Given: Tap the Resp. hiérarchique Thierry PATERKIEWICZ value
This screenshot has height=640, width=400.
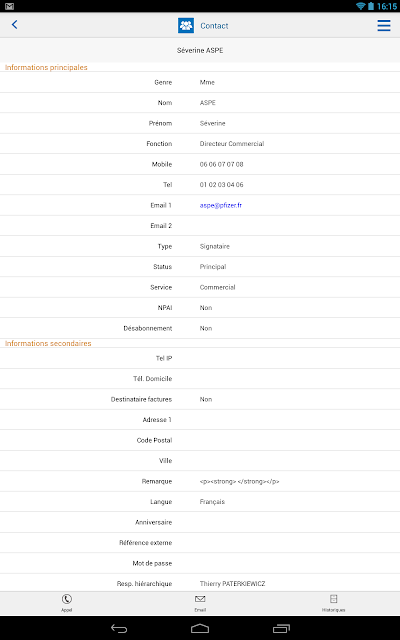Looking at the screenshot, I should click(x=232, y=584).
